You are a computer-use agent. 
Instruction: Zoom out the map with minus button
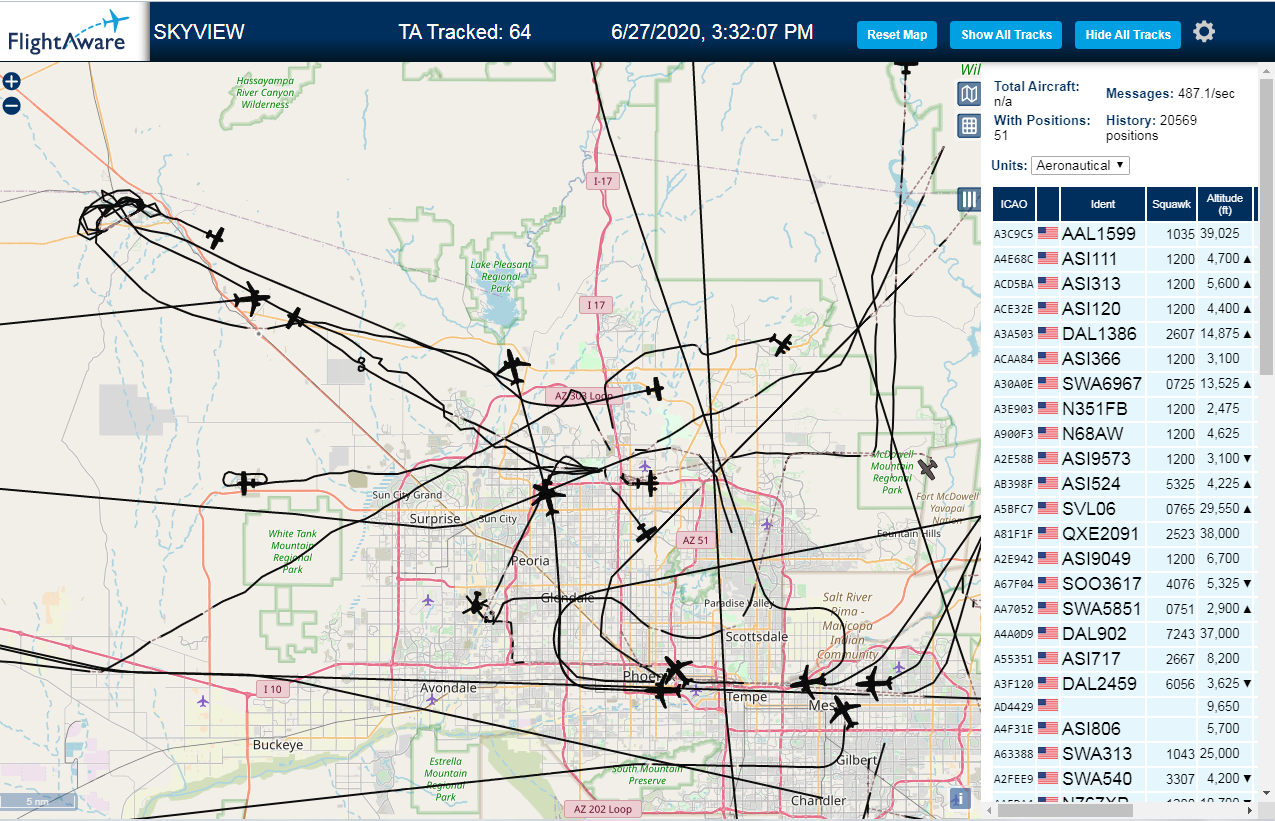[x=11, y=105]
